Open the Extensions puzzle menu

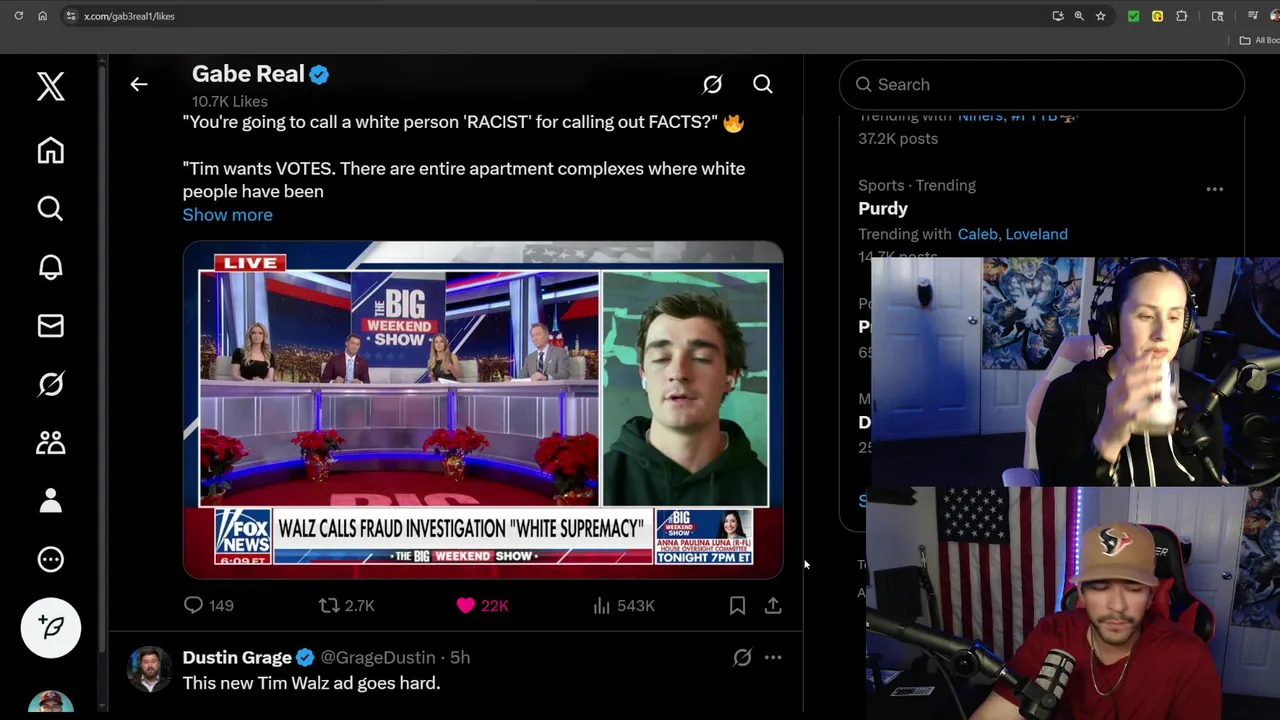click(1181, 16)
